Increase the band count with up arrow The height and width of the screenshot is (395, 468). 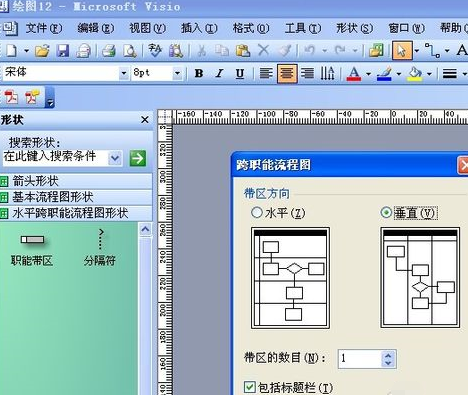coord(388,355)
